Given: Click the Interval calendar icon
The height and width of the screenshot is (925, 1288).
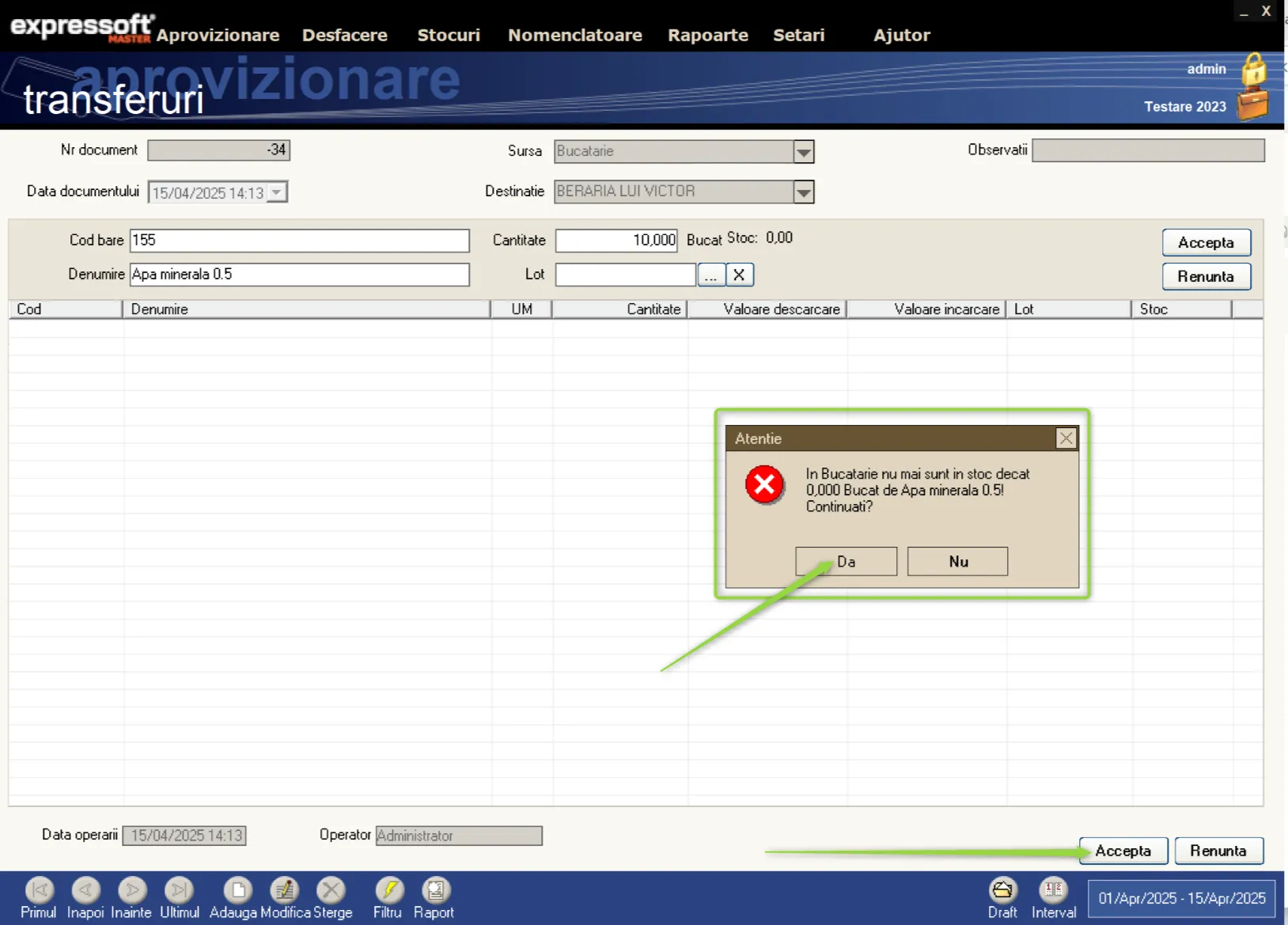Looking at the screenshot, I should pyautogui.click(x=1053, y=890).
